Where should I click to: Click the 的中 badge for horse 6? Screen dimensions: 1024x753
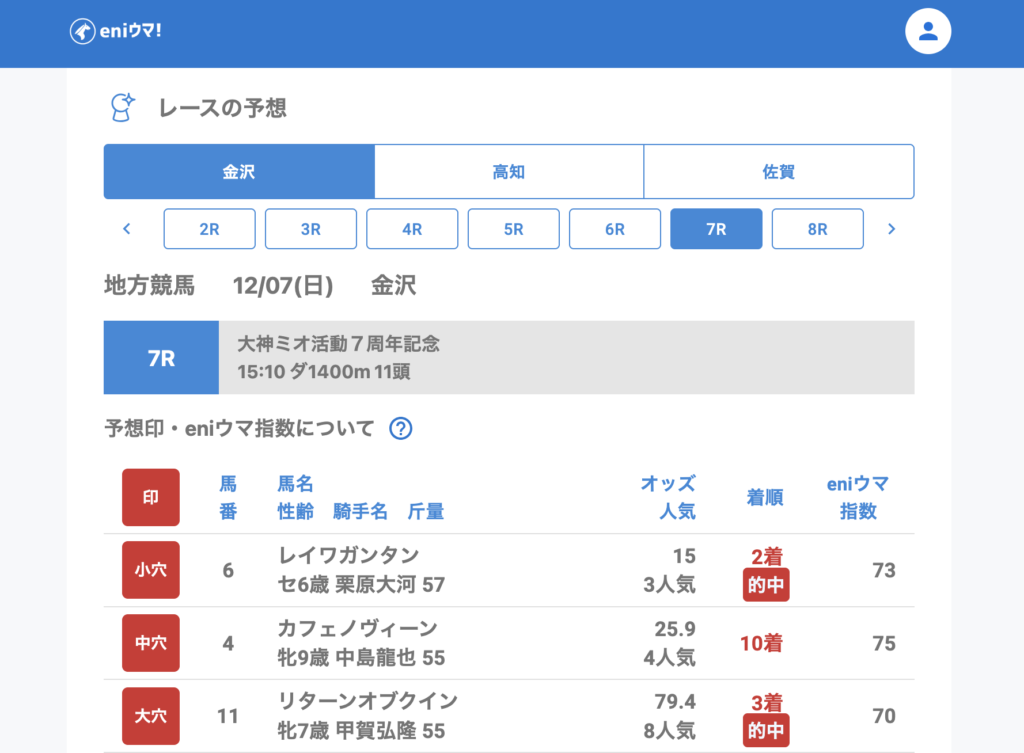tap(766, 586)
